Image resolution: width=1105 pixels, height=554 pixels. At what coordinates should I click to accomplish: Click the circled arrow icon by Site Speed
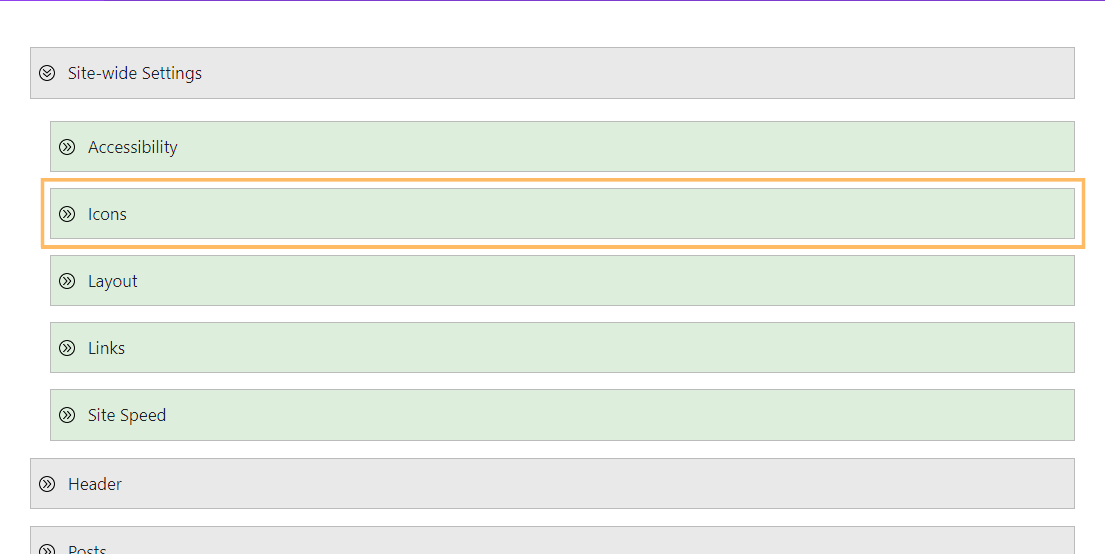coord(67,415)
